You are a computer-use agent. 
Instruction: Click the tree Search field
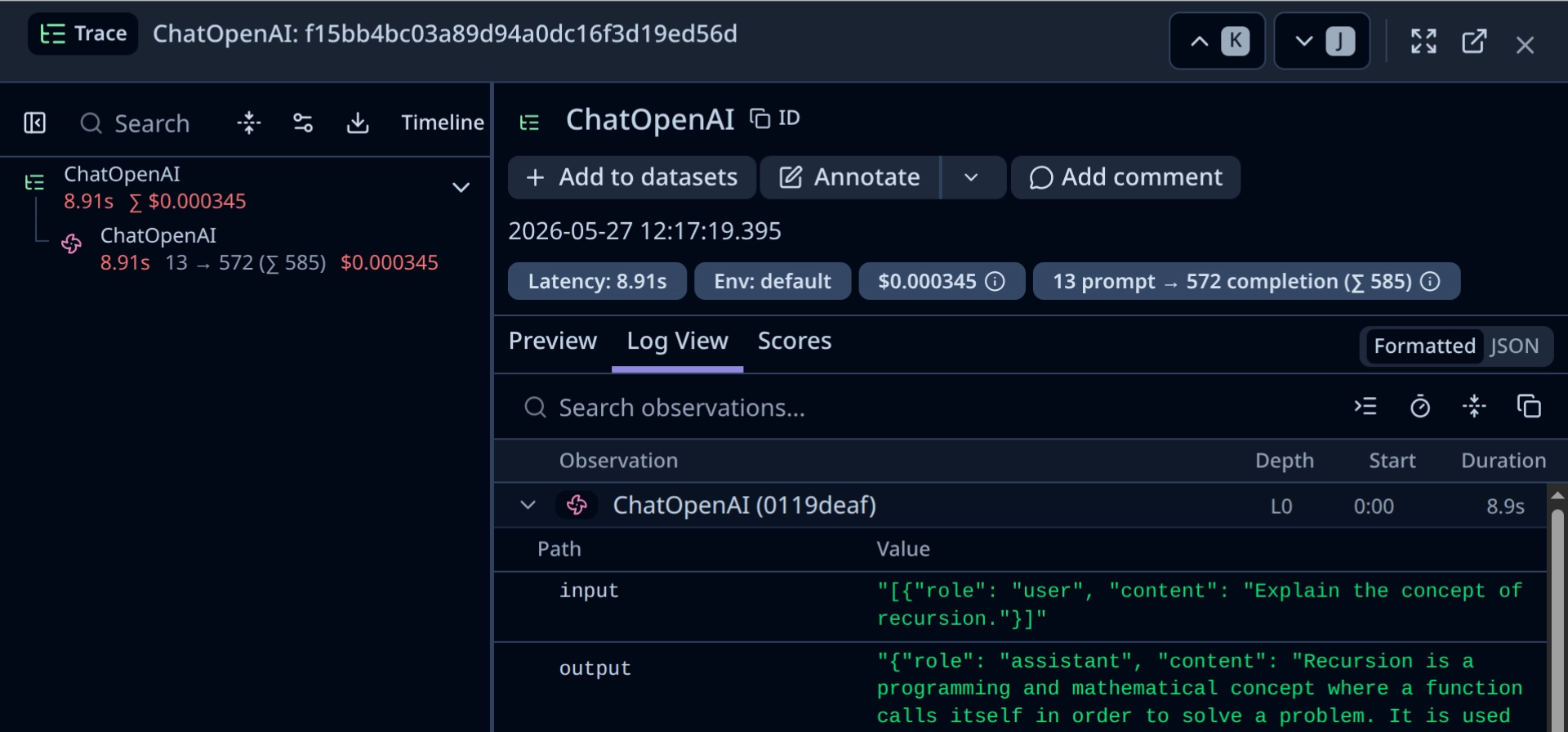135,123
